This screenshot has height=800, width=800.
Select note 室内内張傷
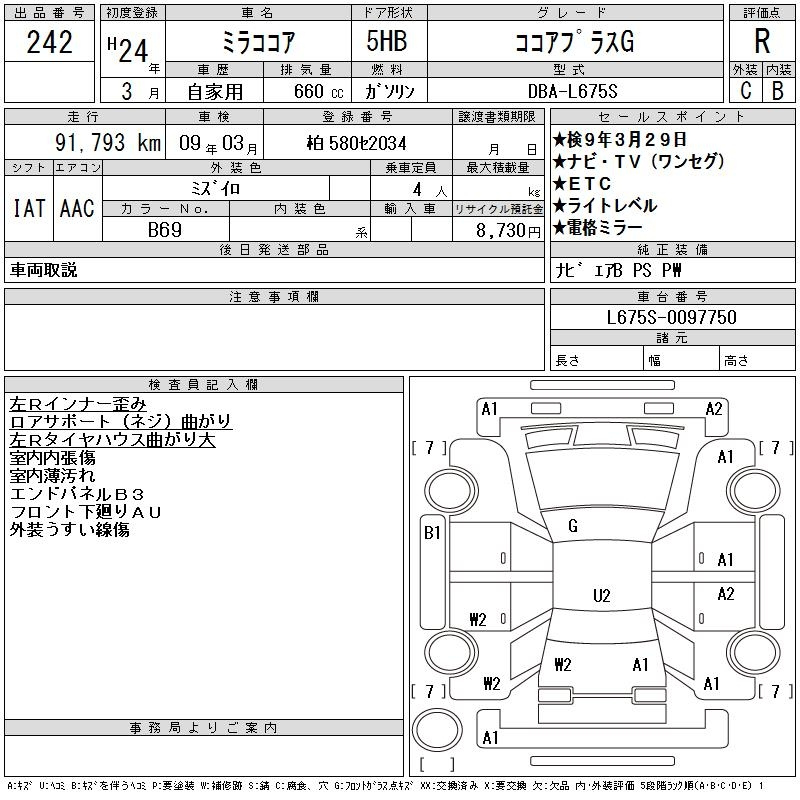(x=53, y=458)
